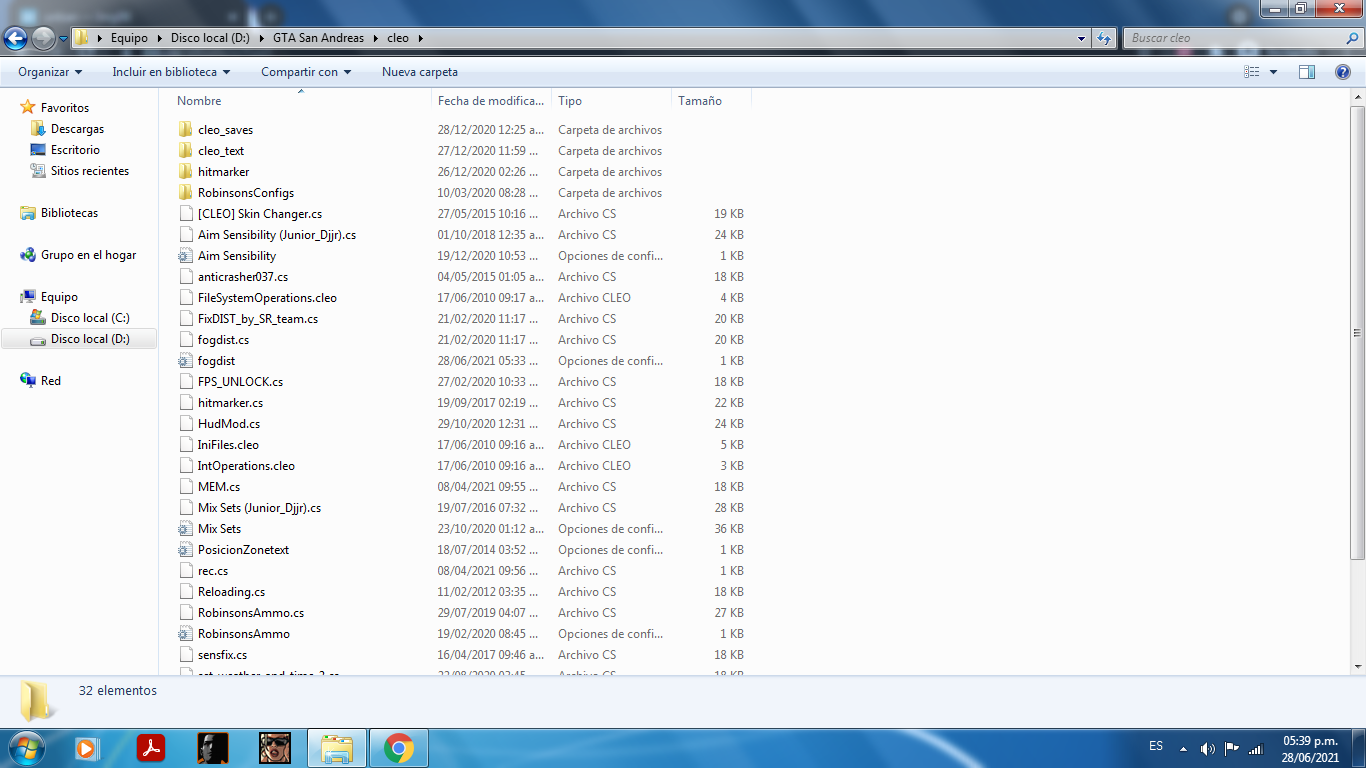This screenshot has height=768, width=1366.
Task: Select Favoritos in the navigation pane
Action: 65,108
